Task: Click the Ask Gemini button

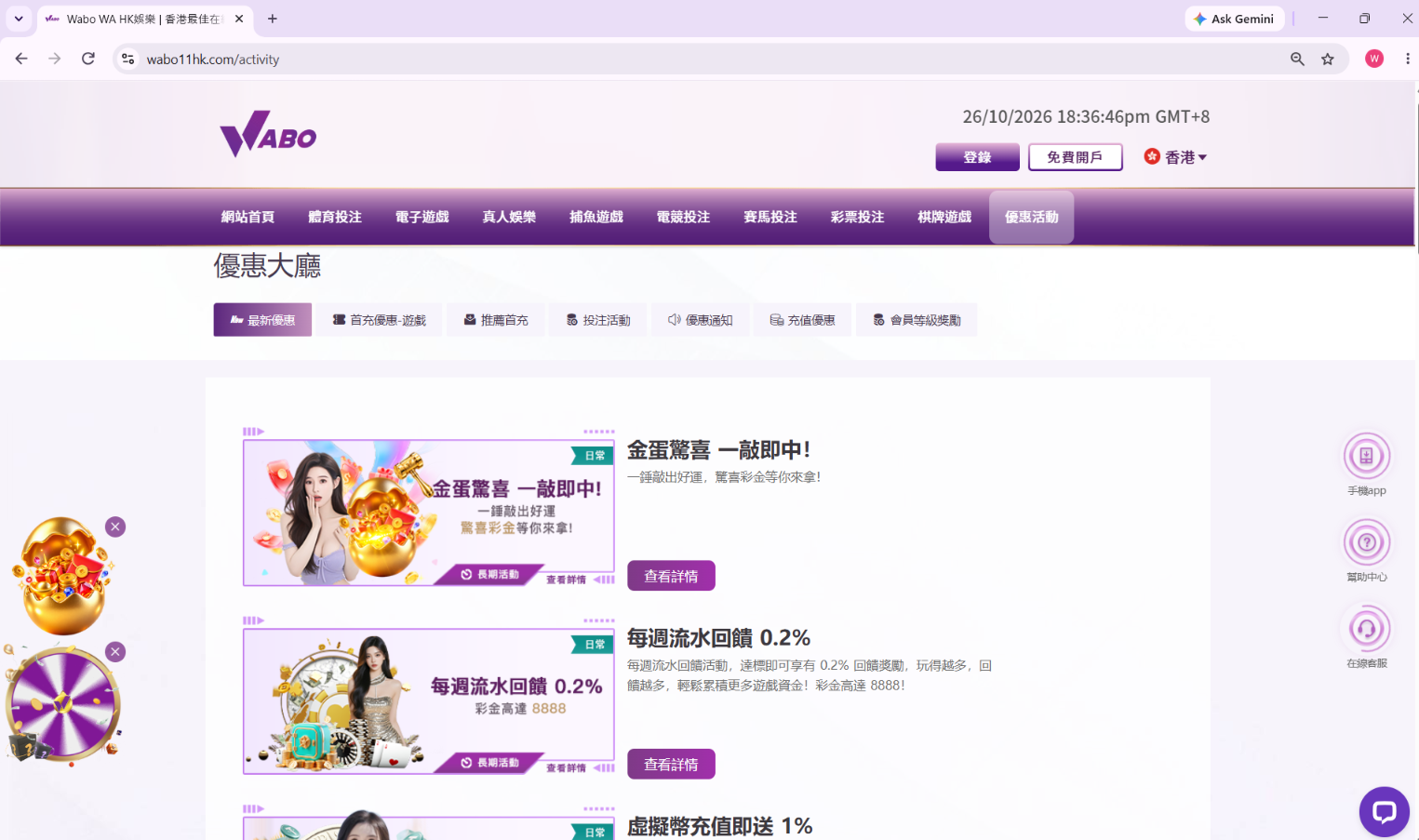Action: 1234,19
